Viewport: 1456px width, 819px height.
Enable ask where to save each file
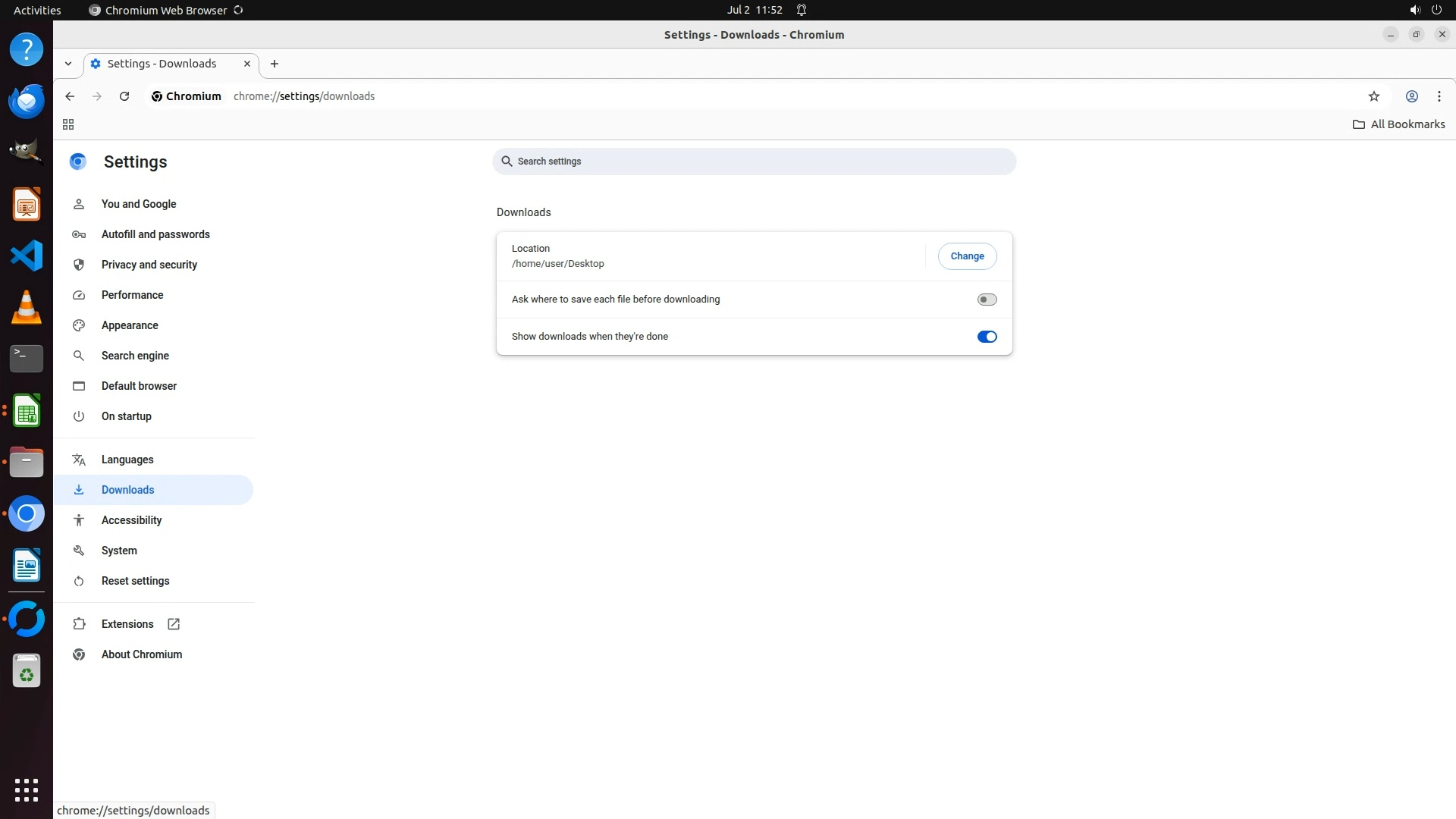(986, 300)
